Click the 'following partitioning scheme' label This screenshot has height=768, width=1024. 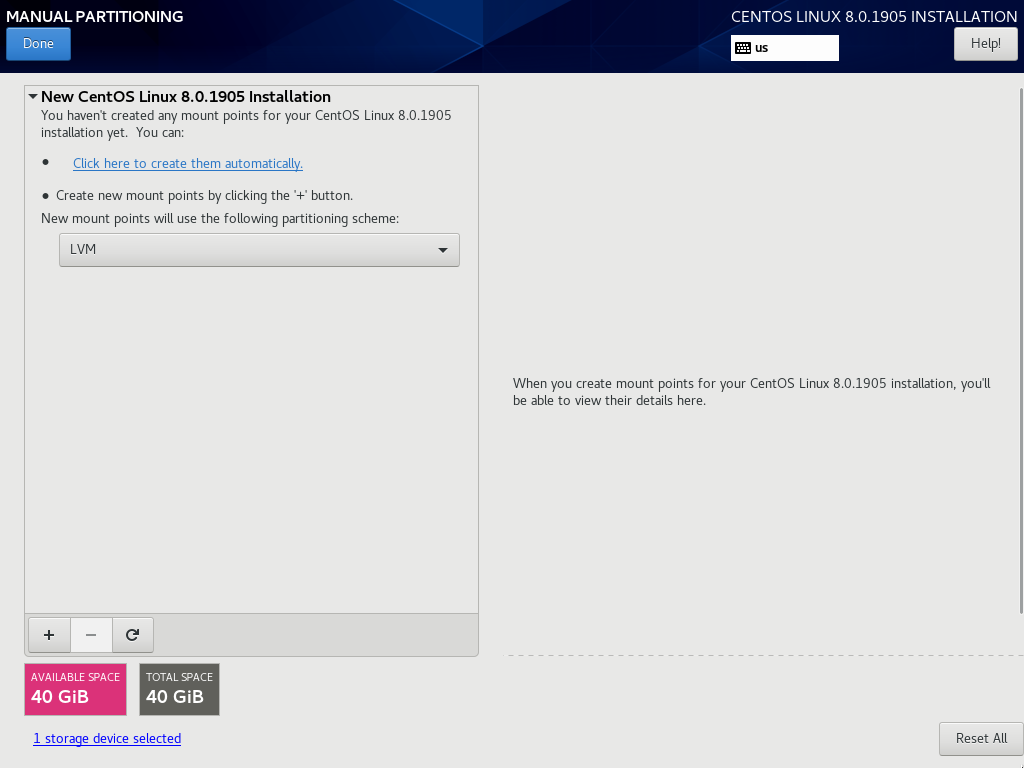point(220,218)
